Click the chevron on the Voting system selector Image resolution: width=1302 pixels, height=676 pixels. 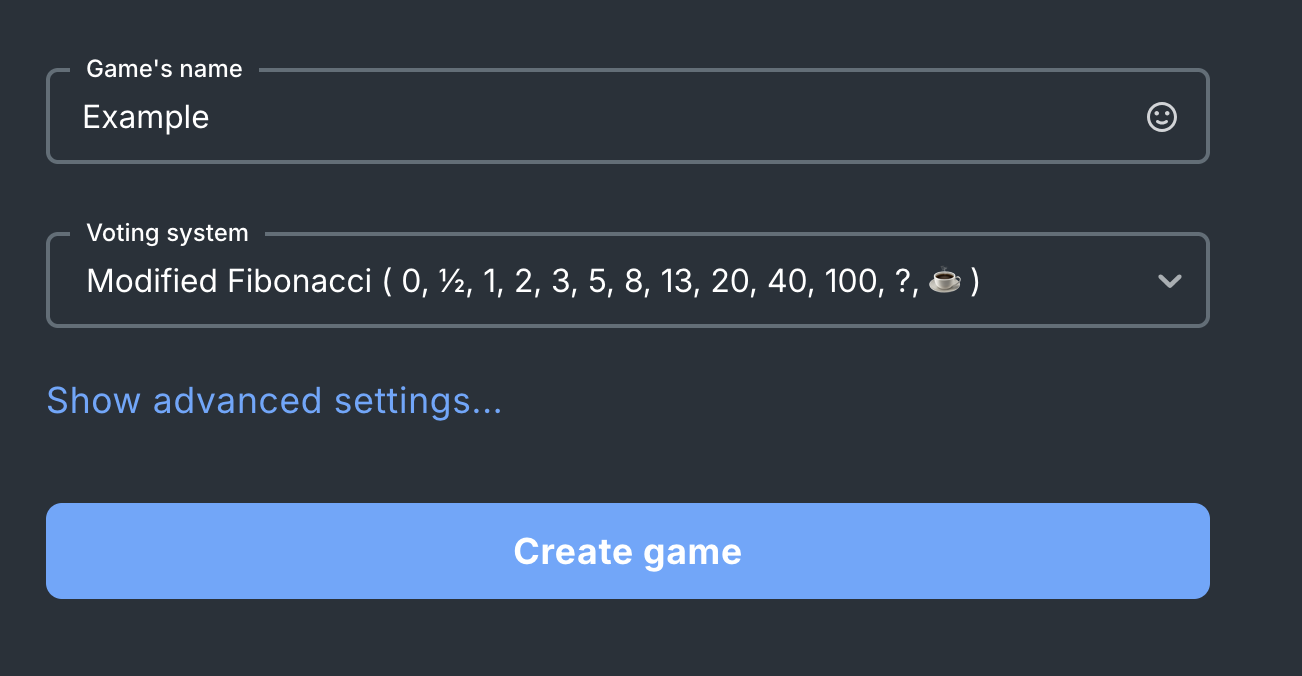1169,281
